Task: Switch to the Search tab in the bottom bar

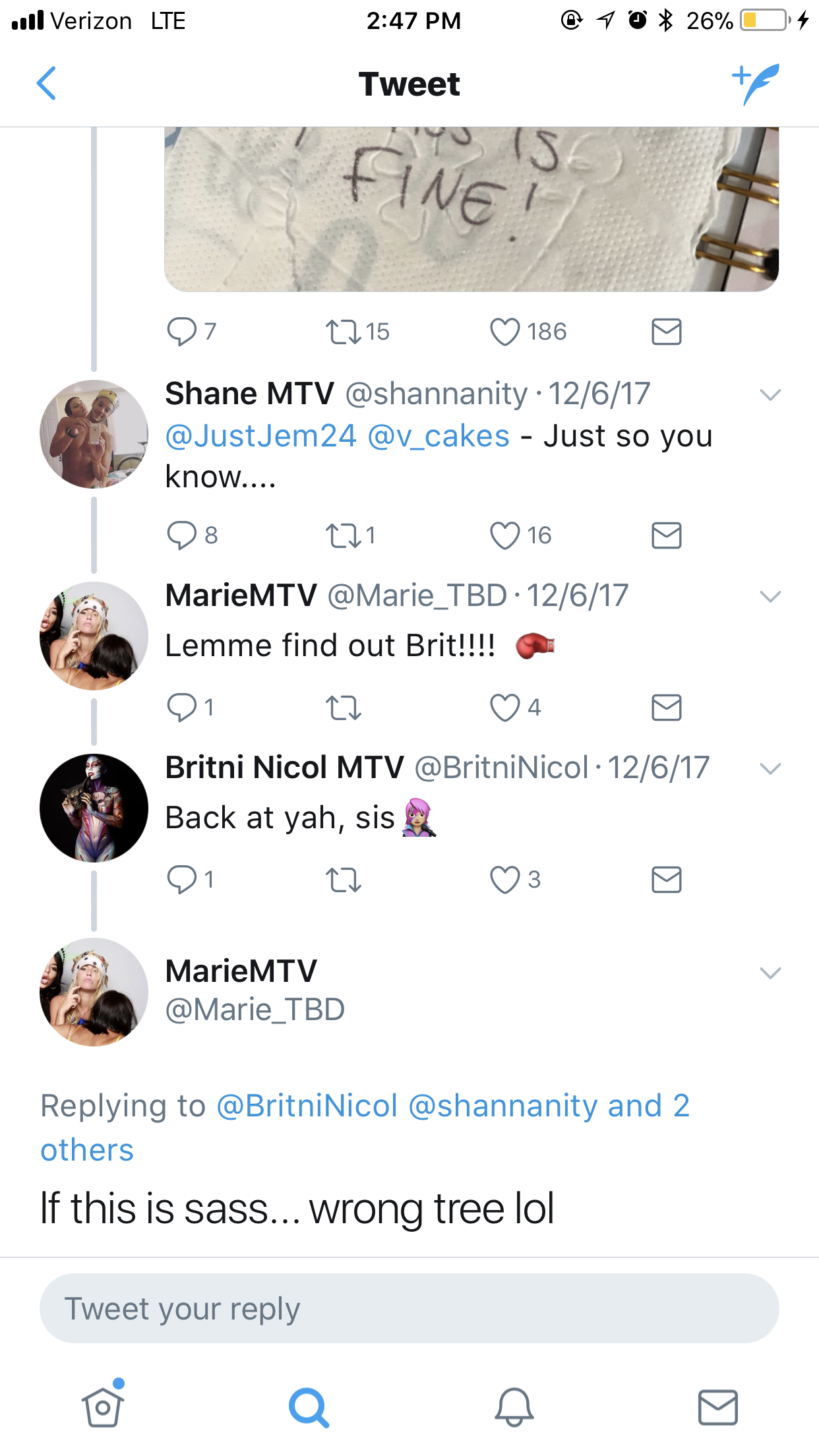Action: (309, 1407)
